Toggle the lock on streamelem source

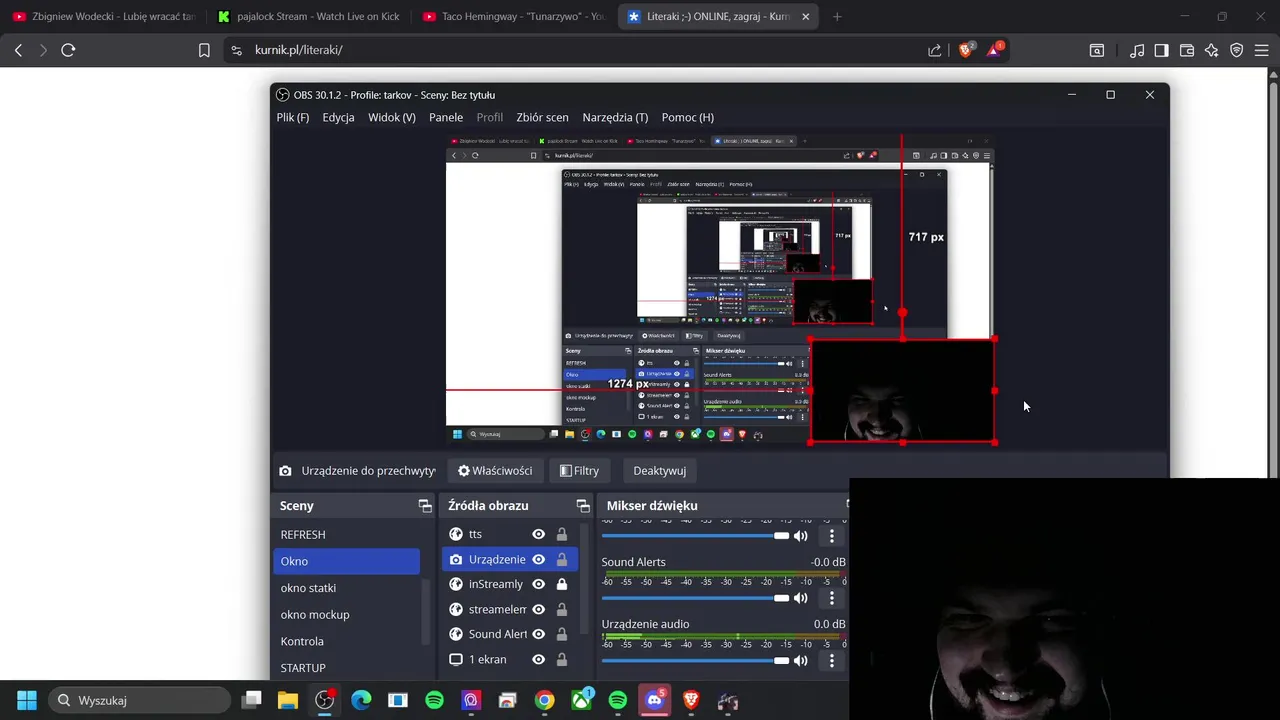click(x=562, y=609)
